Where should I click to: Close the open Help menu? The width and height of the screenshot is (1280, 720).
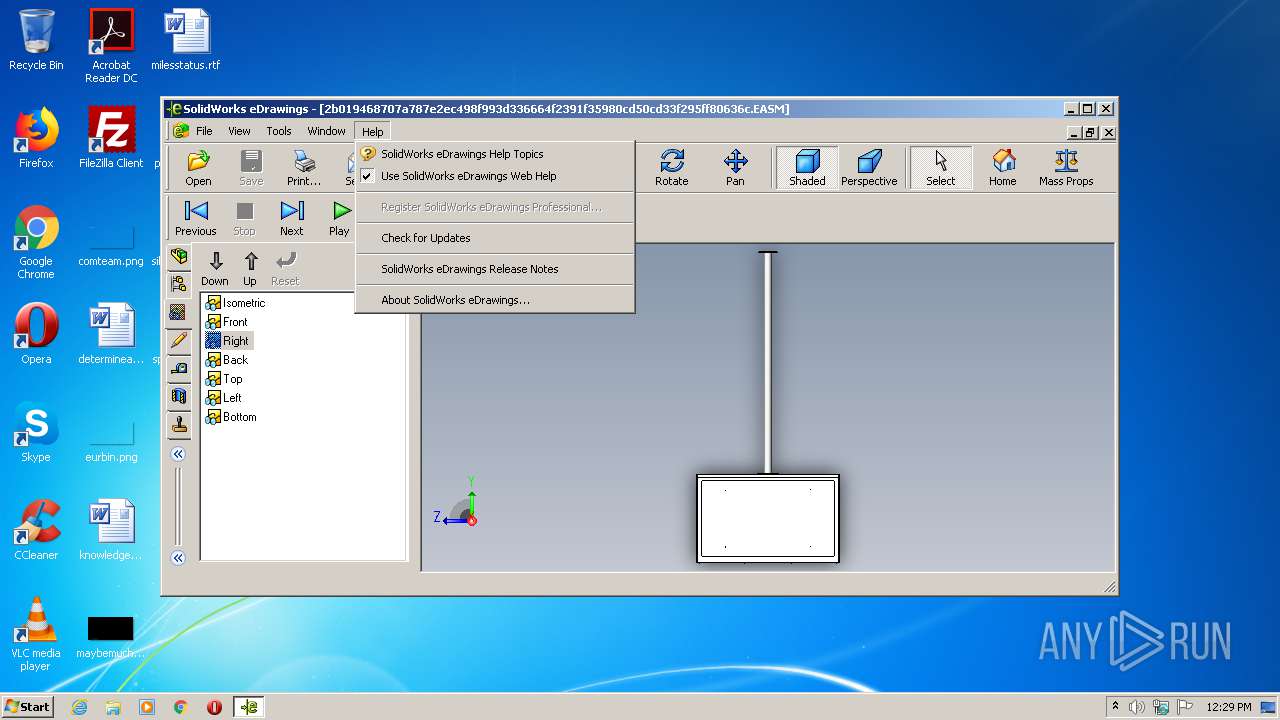tap(372, 131)
